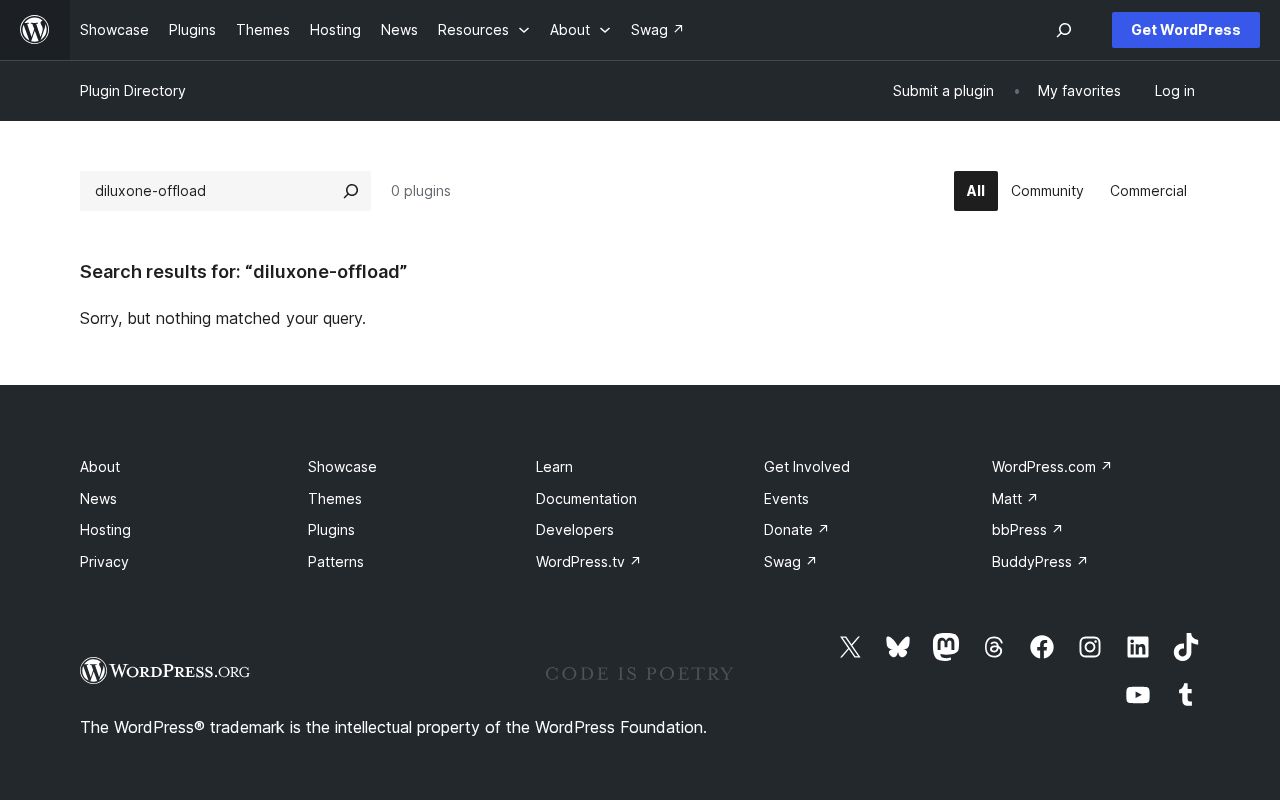Submit the plugin search with magnifier button

[x=351, y=191]
